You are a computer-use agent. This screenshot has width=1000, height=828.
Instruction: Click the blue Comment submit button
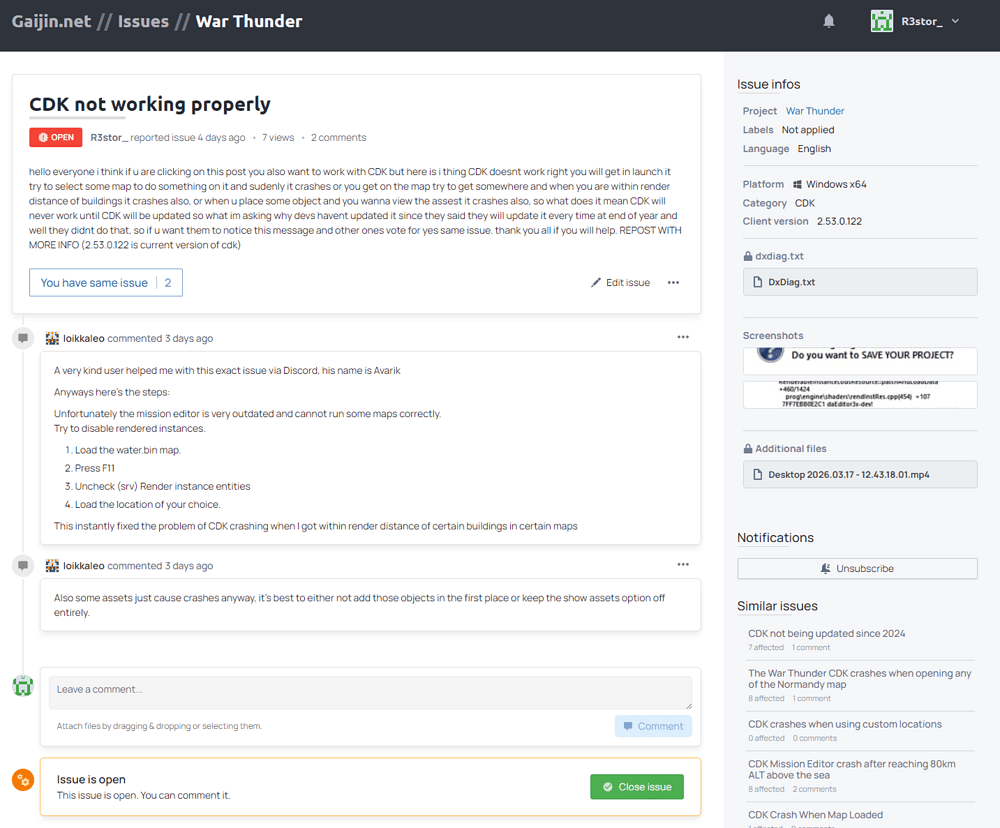(x=653, y=726)
